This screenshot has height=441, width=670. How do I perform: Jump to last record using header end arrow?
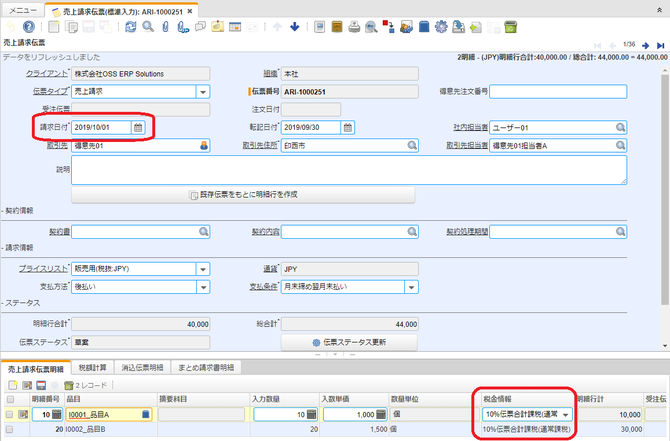[x=660, y=45]
